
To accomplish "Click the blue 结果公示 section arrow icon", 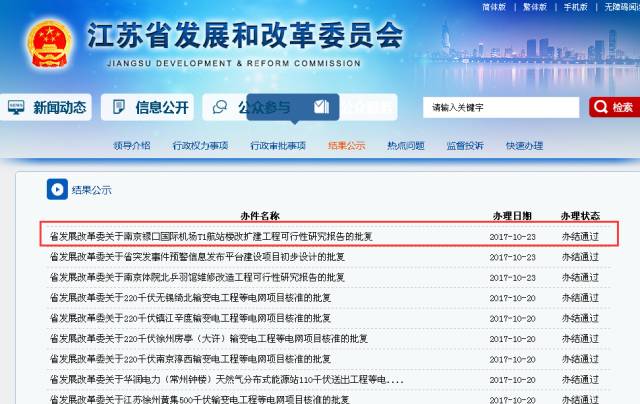I will point(58,189).
